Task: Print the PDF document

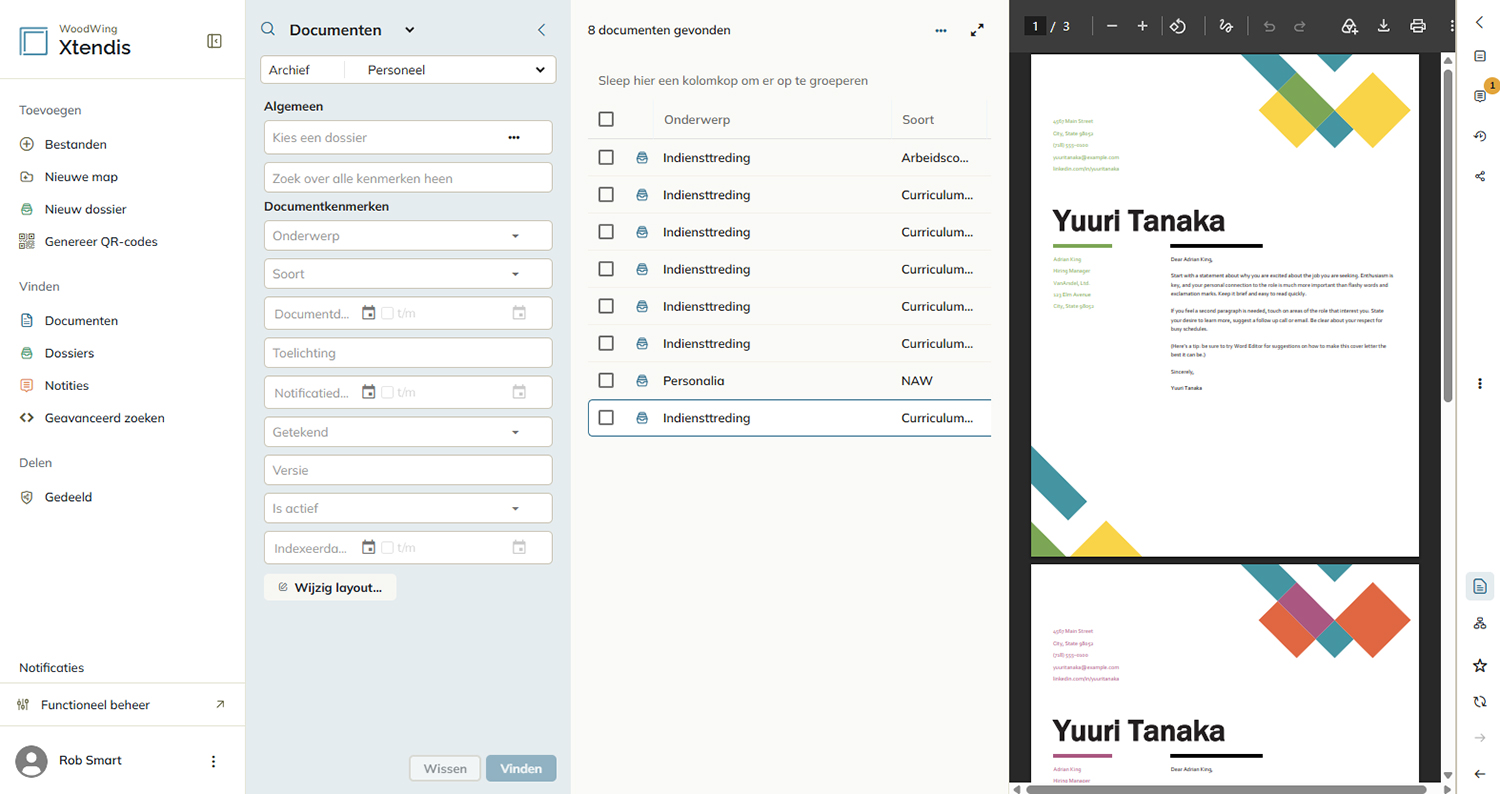Action: tap(1417, 26)
